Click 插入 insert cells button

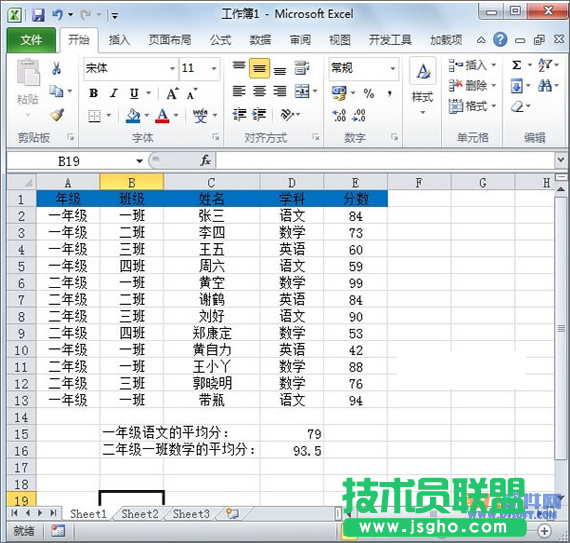pos(472,65)
